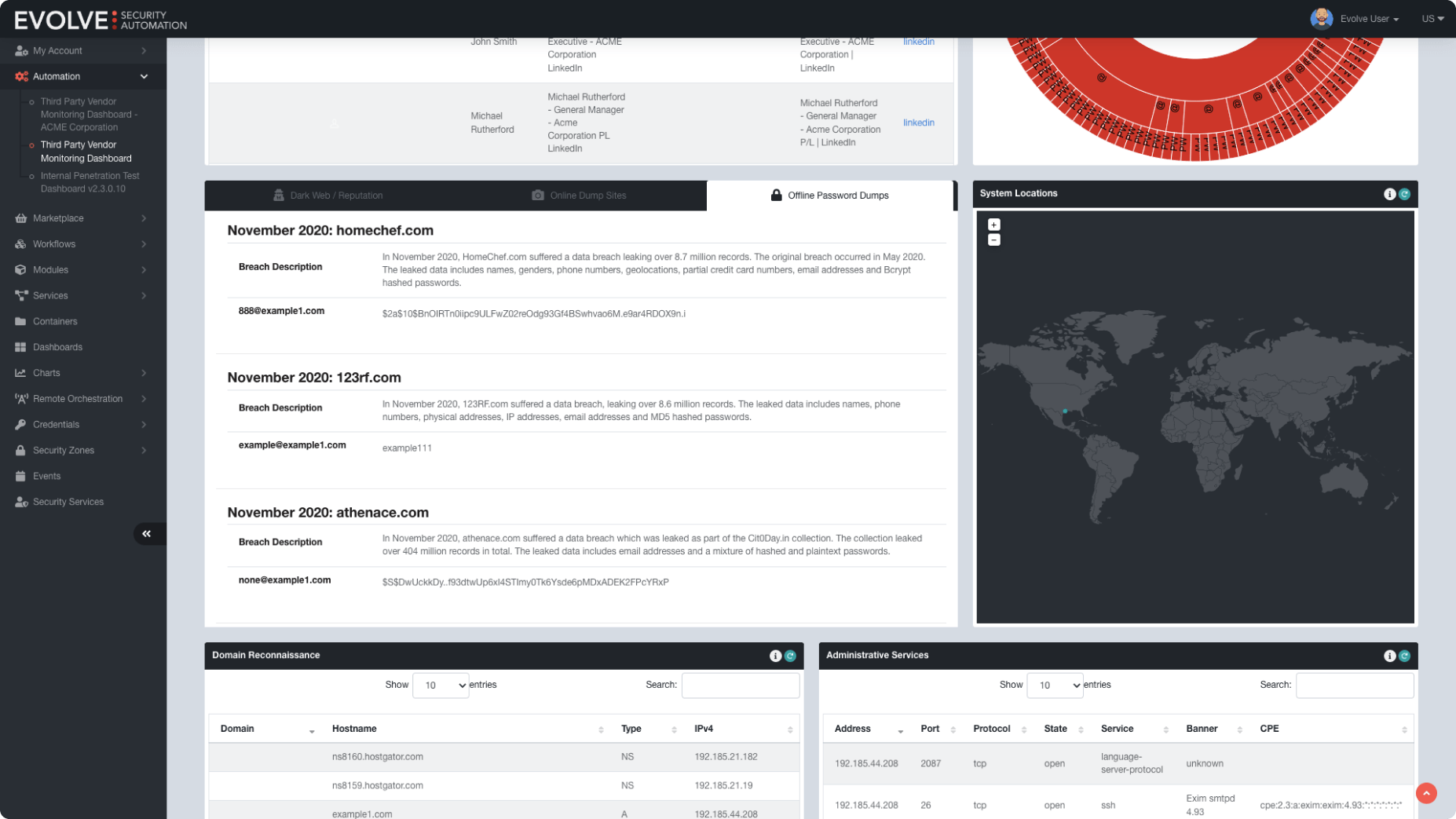This screenshot has height=819, width=1456.
Task: Refresh the System Locations panel
Action: click(1404, 194)
